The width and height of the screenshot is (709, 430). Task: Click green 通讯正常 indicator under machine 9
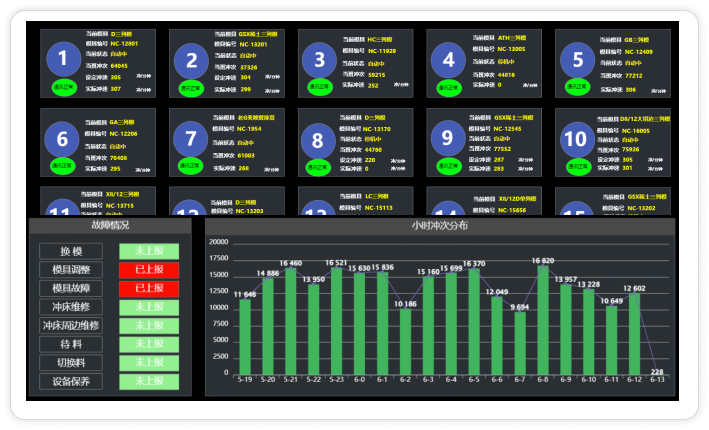point(449,165)
